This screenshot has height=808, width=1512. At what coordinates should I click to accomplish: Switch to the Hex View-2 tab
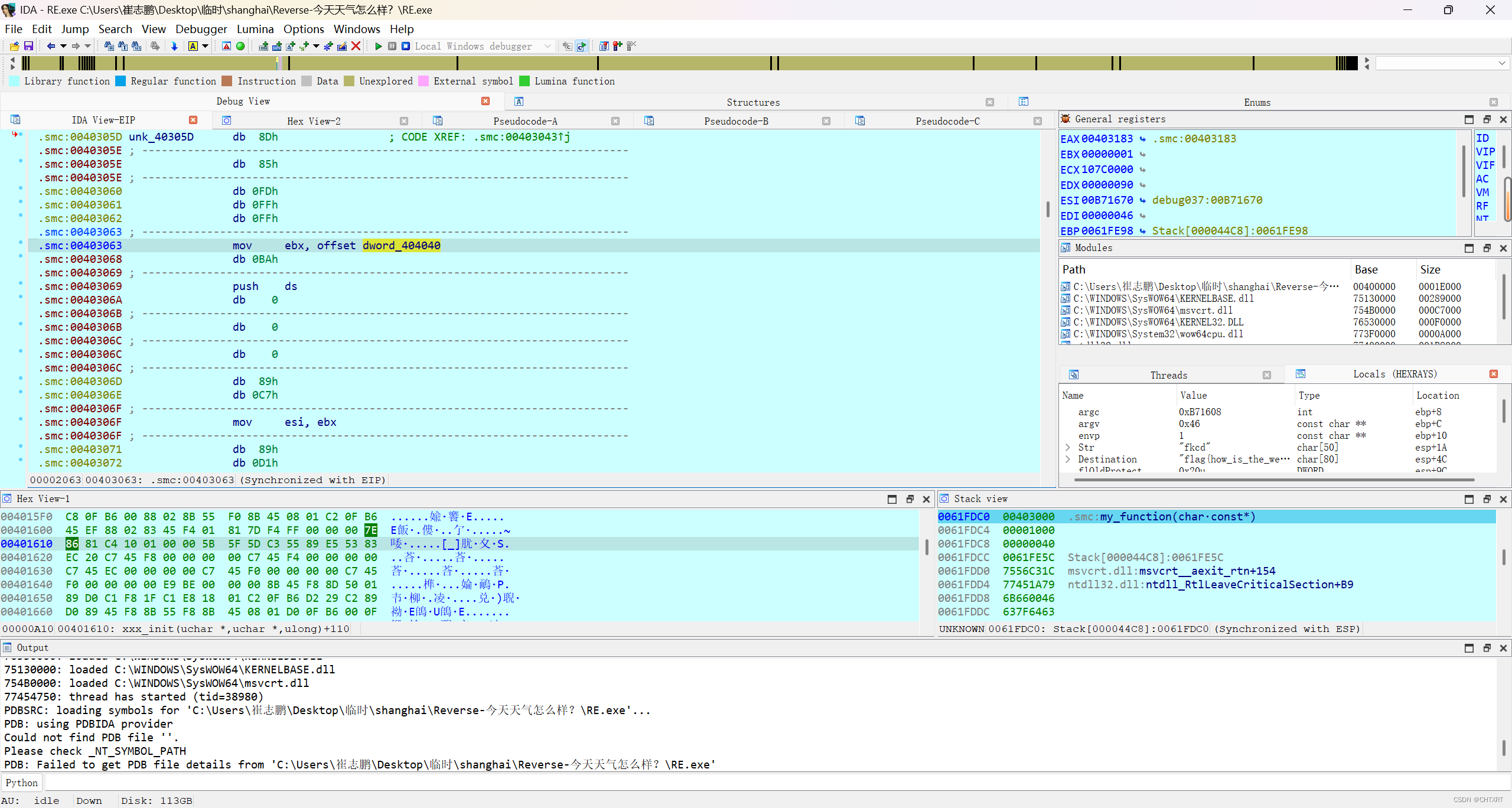pos(314,121)
